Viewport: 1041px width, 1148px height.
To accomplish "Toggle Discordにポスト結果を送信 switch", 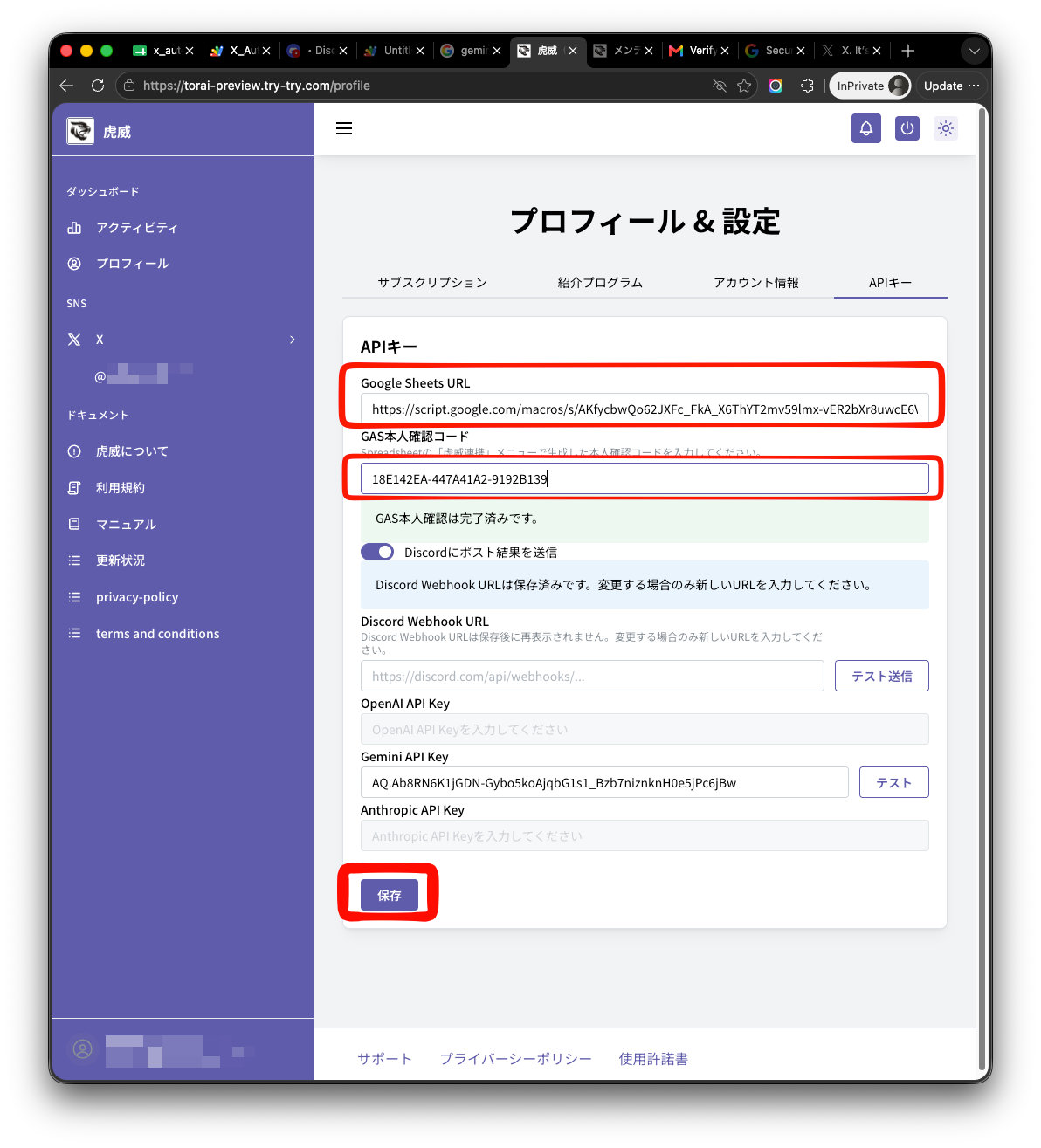I will tap(377, 552).
